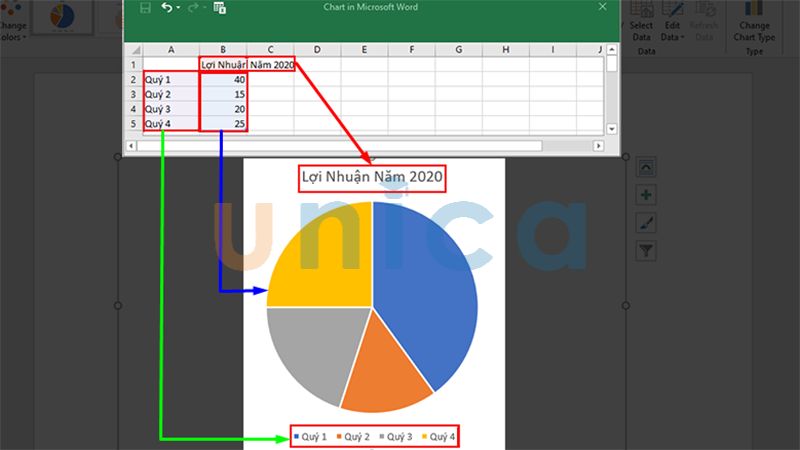
Task: Click the Undo arrow icon
Action: coord(166,8)
